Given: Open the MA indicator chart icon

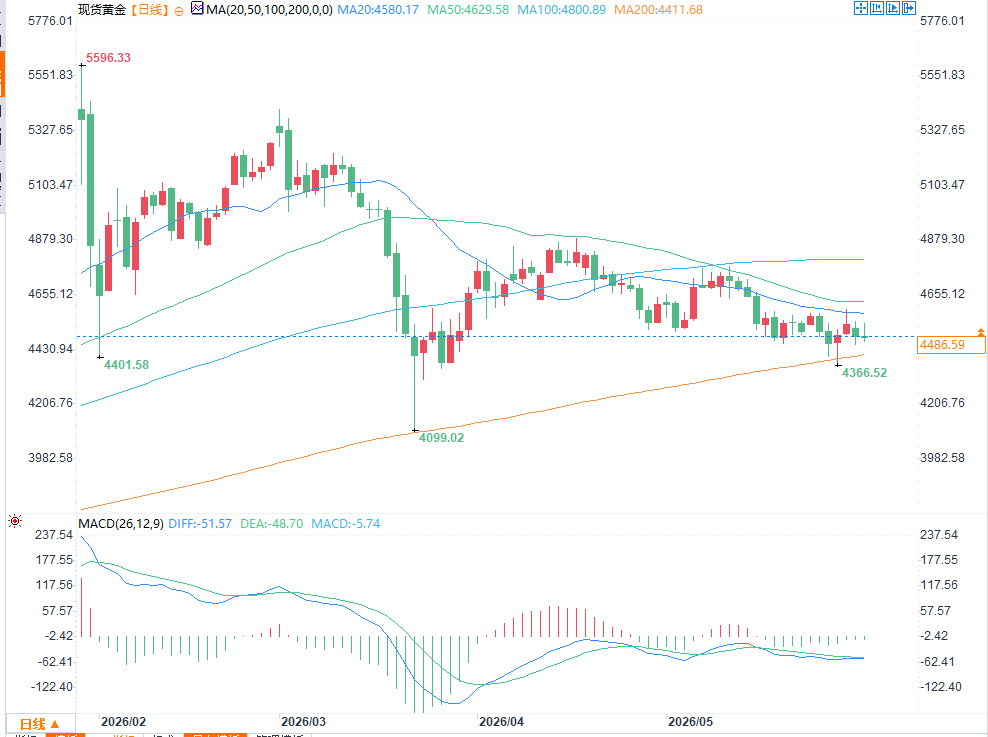Looking at the screenshot, I should 197,9.
